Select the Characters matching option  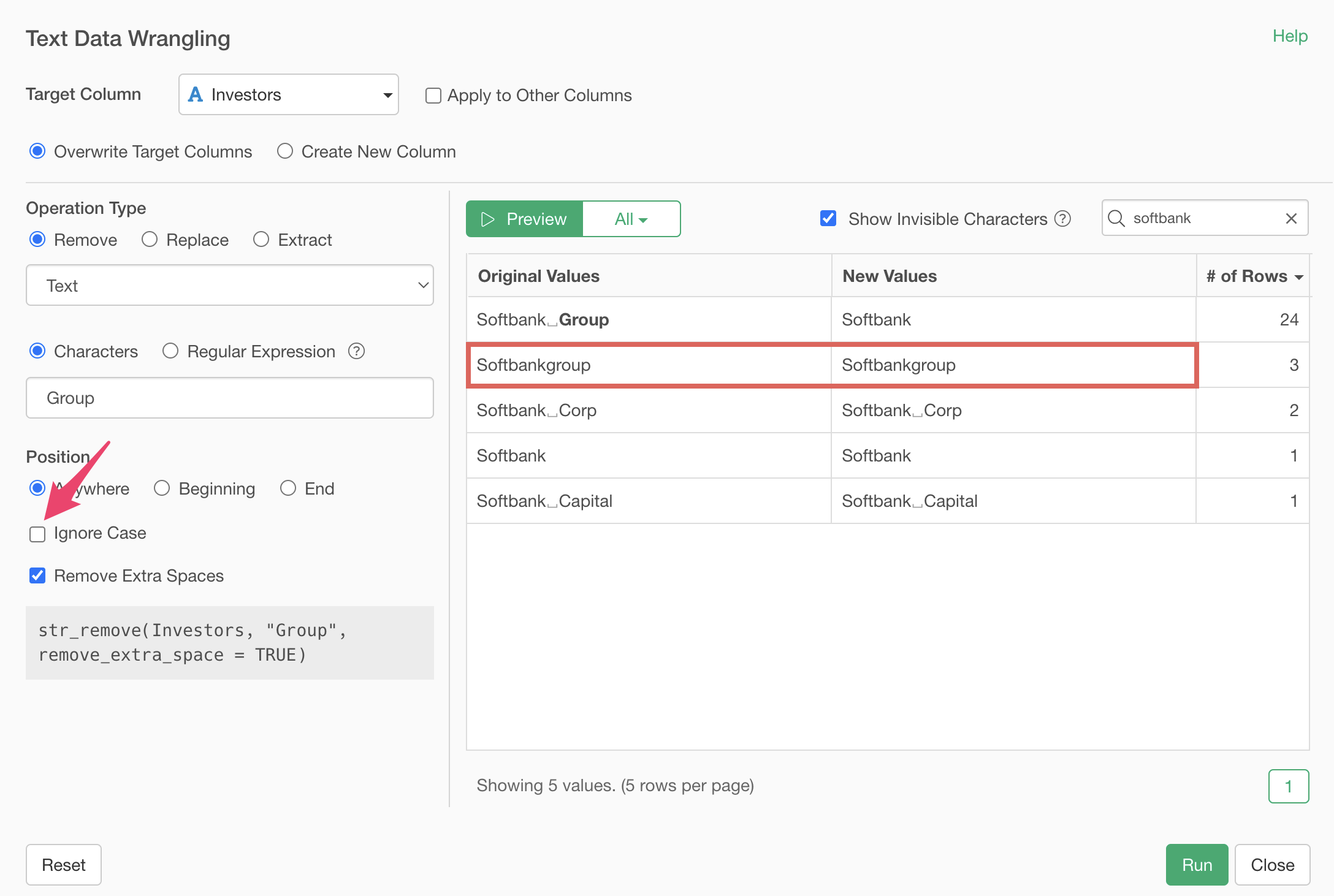(x=37, y=351)
